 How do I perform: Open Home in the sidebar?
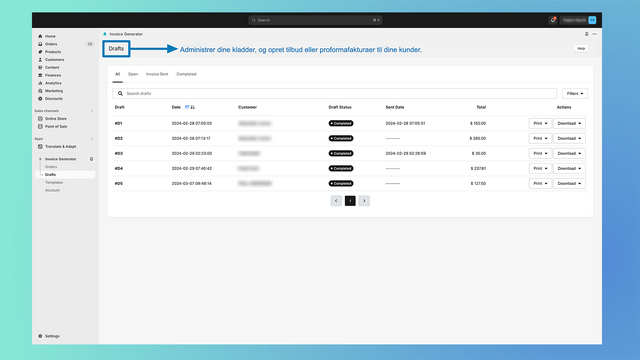pos(50,36)
